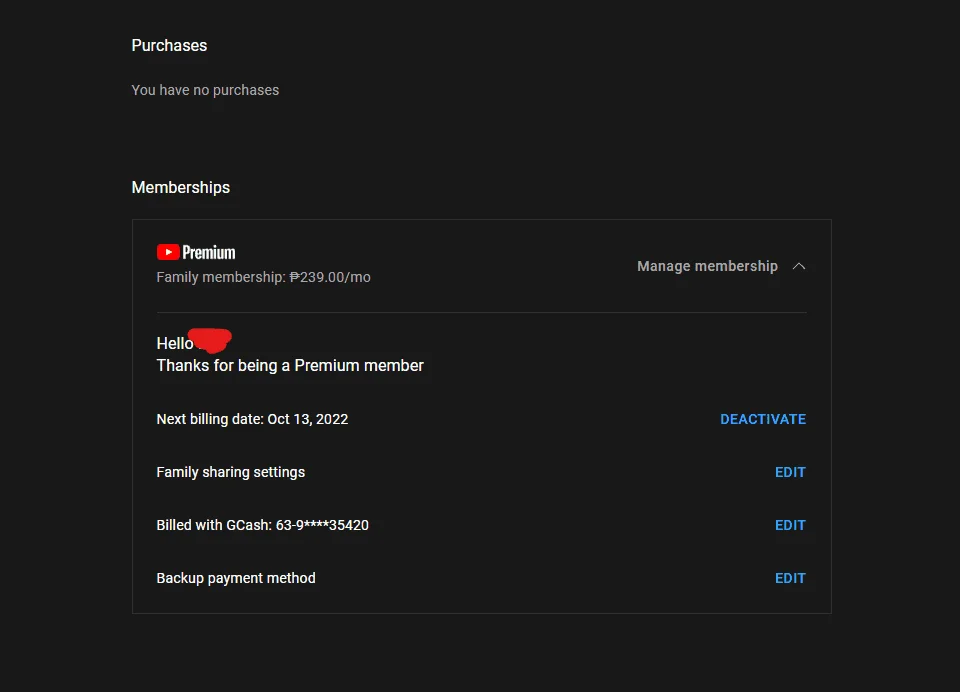
Task: Click the Family membership ₱239.00/mo text
Action: (263, 277)
